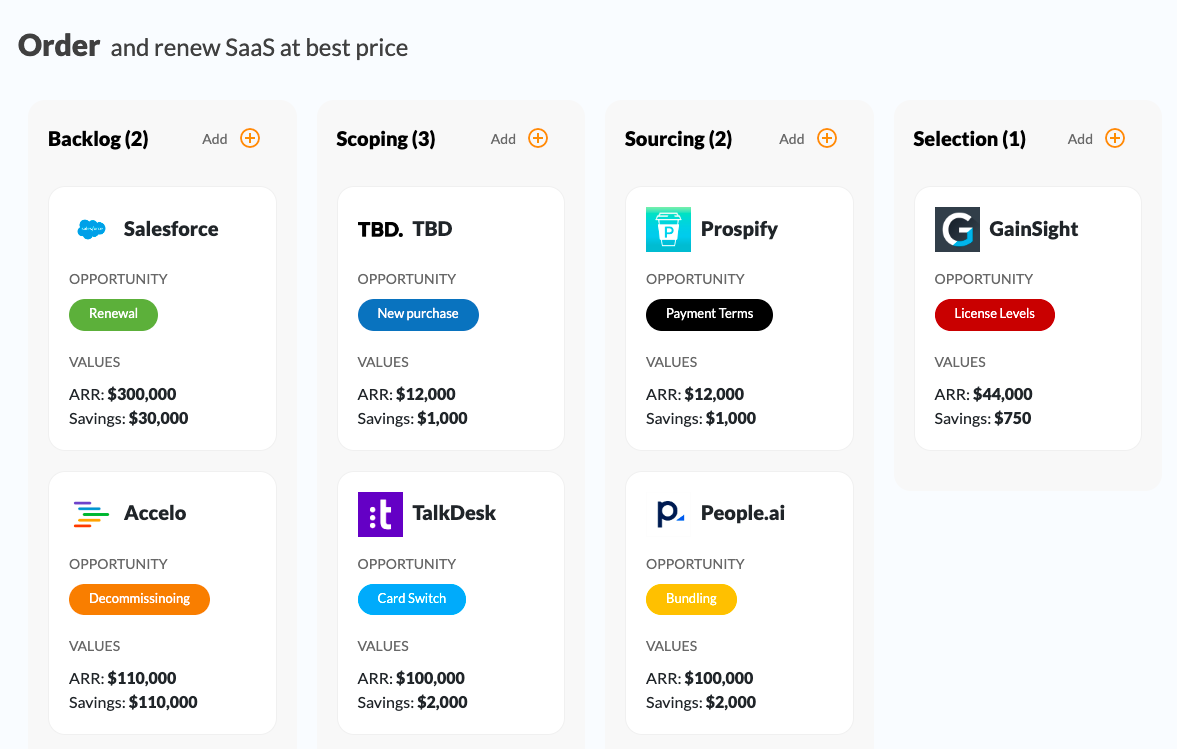1177x749 pixels.
Task: Select the Renewal tag on the Salesforce card
Action: pyautogui.click(x=113, y=314)
